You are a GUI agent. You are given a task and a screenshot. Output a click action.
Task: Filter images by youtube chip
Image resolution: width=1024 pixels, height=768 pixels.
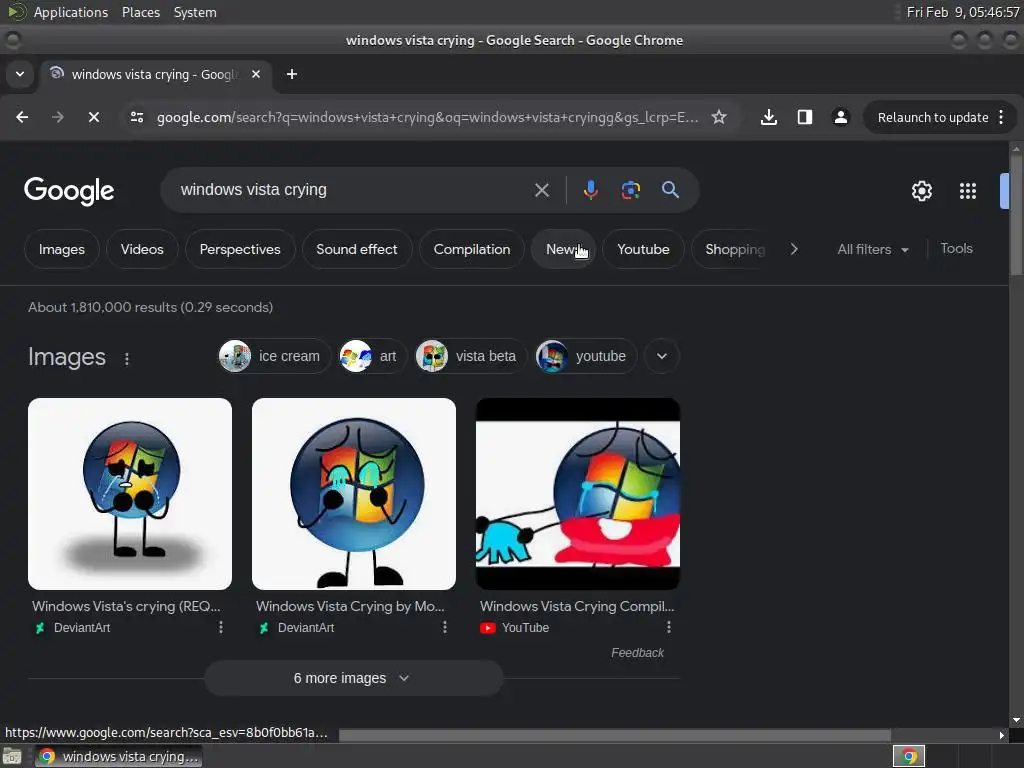pyautogui.click(x=586, y=356)
